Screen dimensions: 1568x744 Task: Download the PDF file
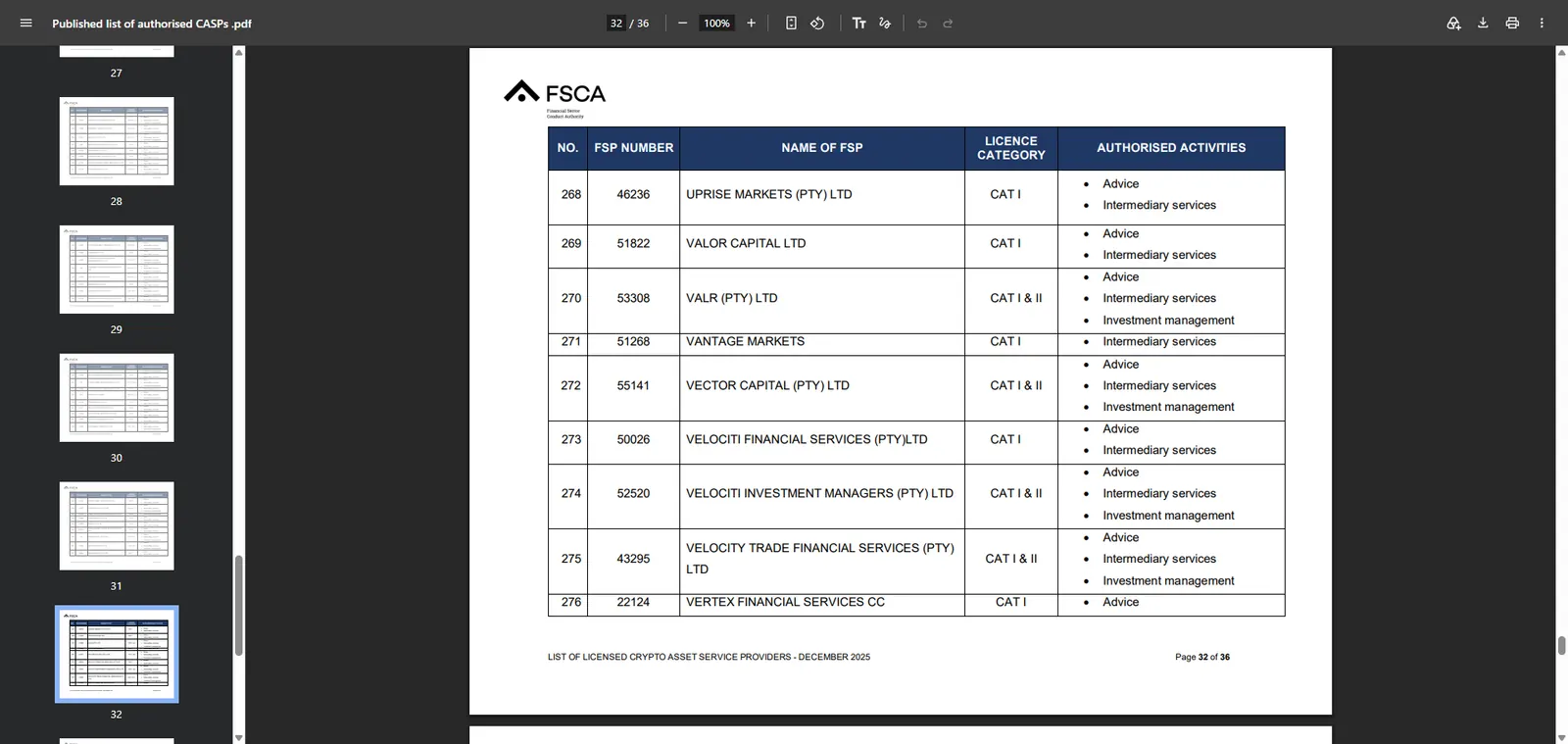click(1483, 24)
